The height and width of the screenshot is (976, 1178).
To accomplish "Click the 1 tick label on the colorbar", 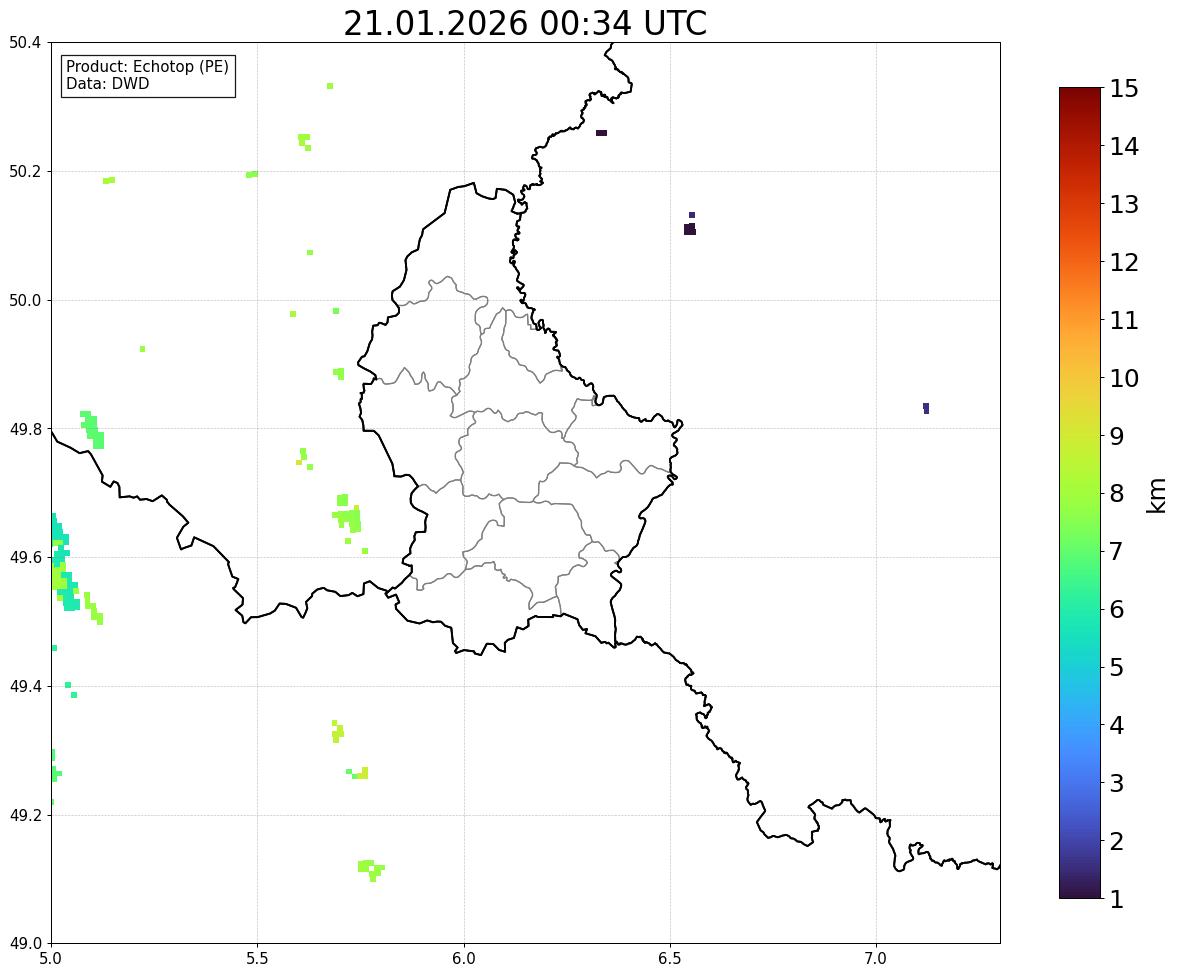I will click(1117, 899).
